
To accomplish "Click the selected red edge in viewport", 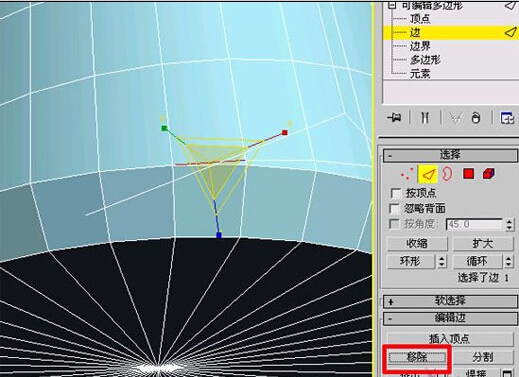I will (x=210, y=162).
